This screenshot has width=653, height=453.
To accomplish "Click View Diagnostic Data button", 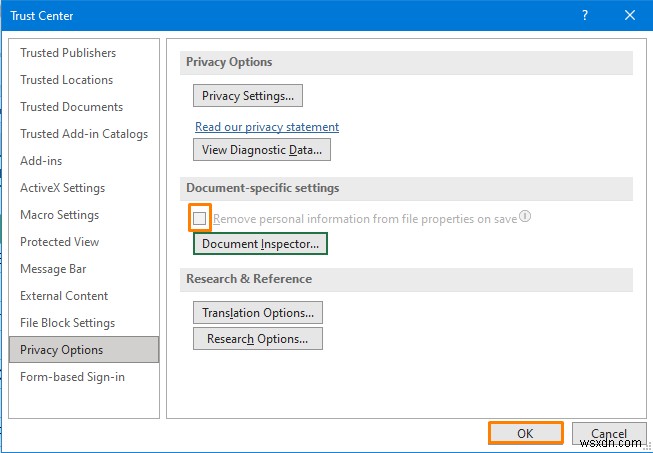I will [x=262, y=150].
